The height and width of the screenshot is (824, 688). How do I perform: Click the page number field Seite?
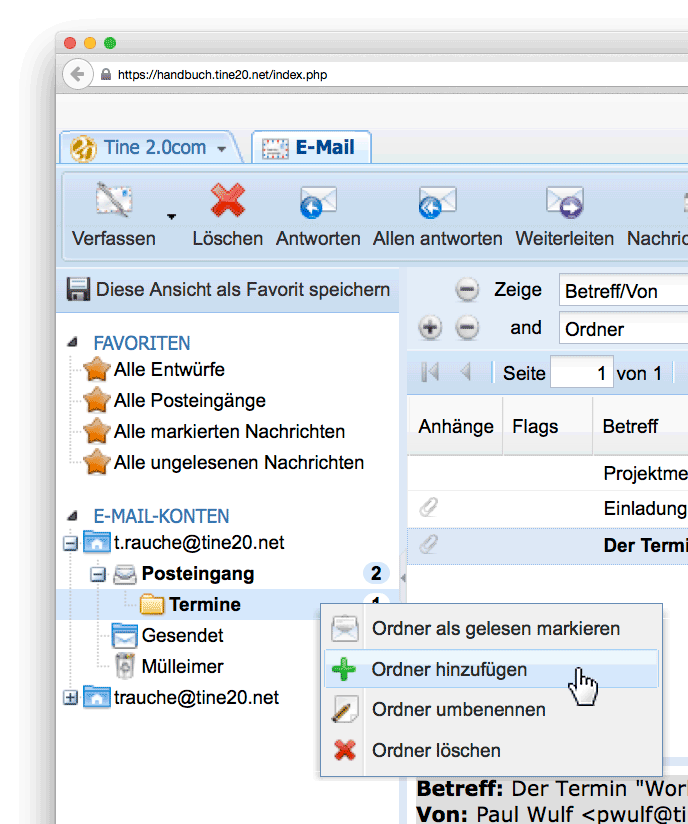pyautogui.click(x=581, y=373)
